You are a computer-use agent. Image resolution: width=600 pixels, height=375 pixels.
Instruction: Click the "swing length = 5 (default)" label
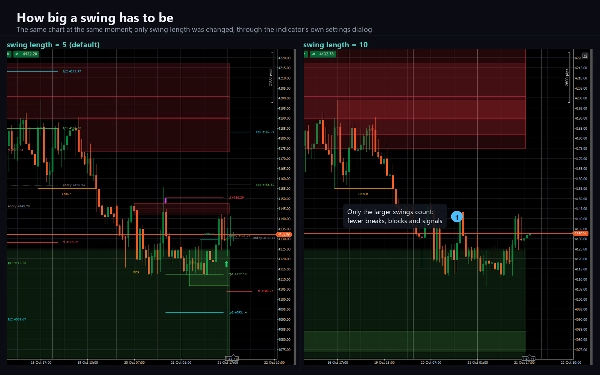coord(53,44)
